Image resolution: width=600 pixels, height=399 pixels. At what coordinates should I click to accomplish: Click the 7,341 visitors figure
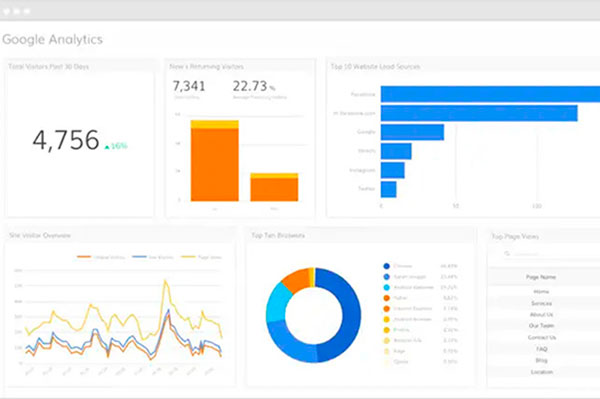(189, 86)
